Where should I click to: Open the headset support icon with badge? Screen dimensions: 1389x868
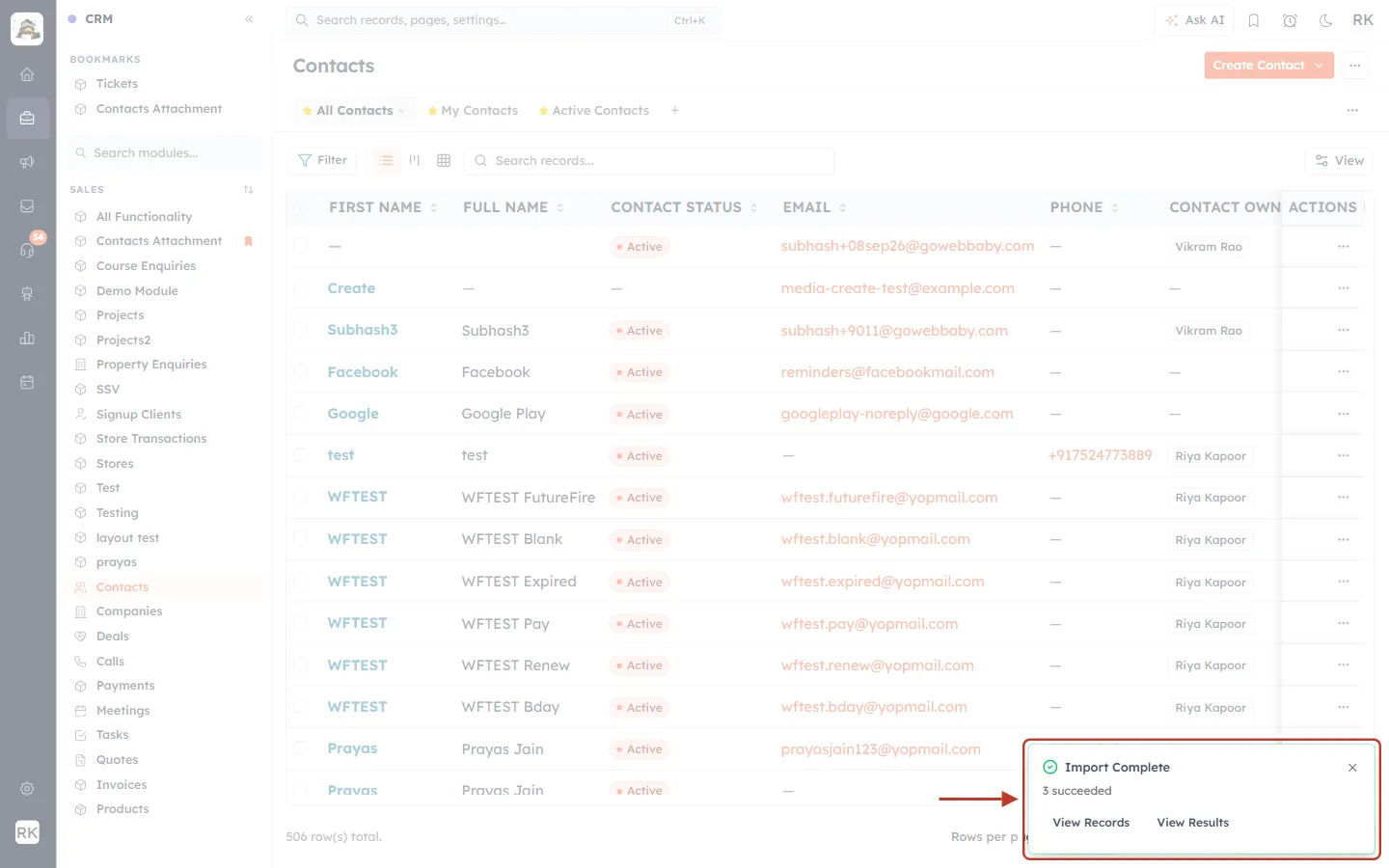click(x=27, y=250)
